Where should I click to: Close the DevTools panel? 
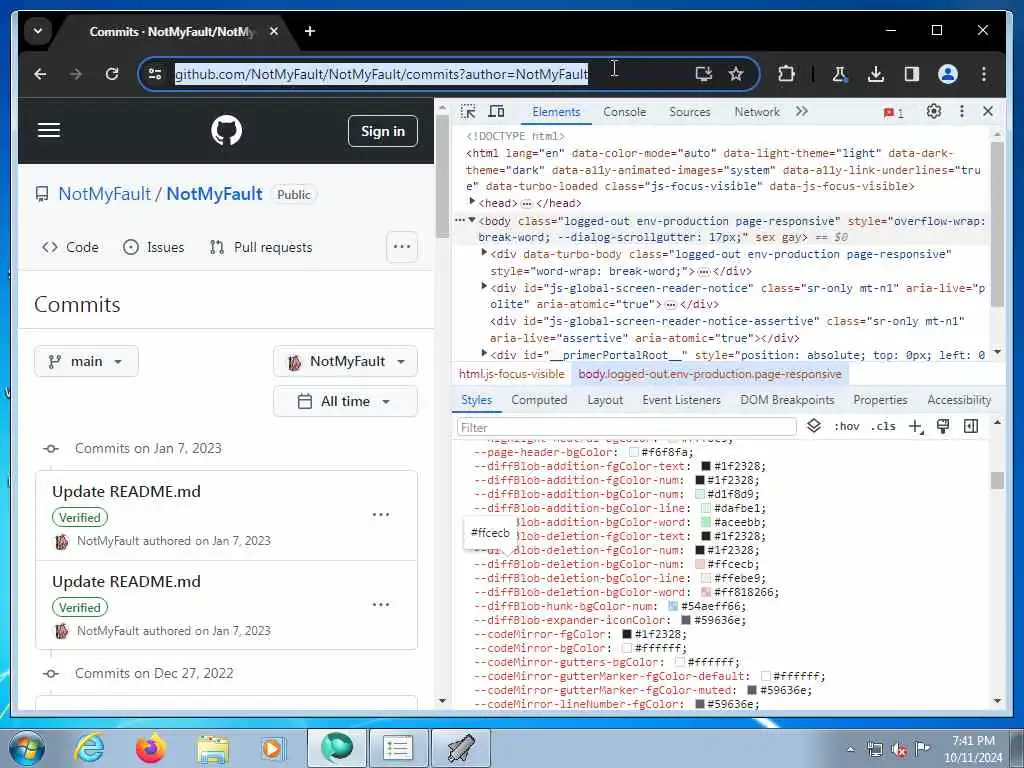[x=988, y=112]
